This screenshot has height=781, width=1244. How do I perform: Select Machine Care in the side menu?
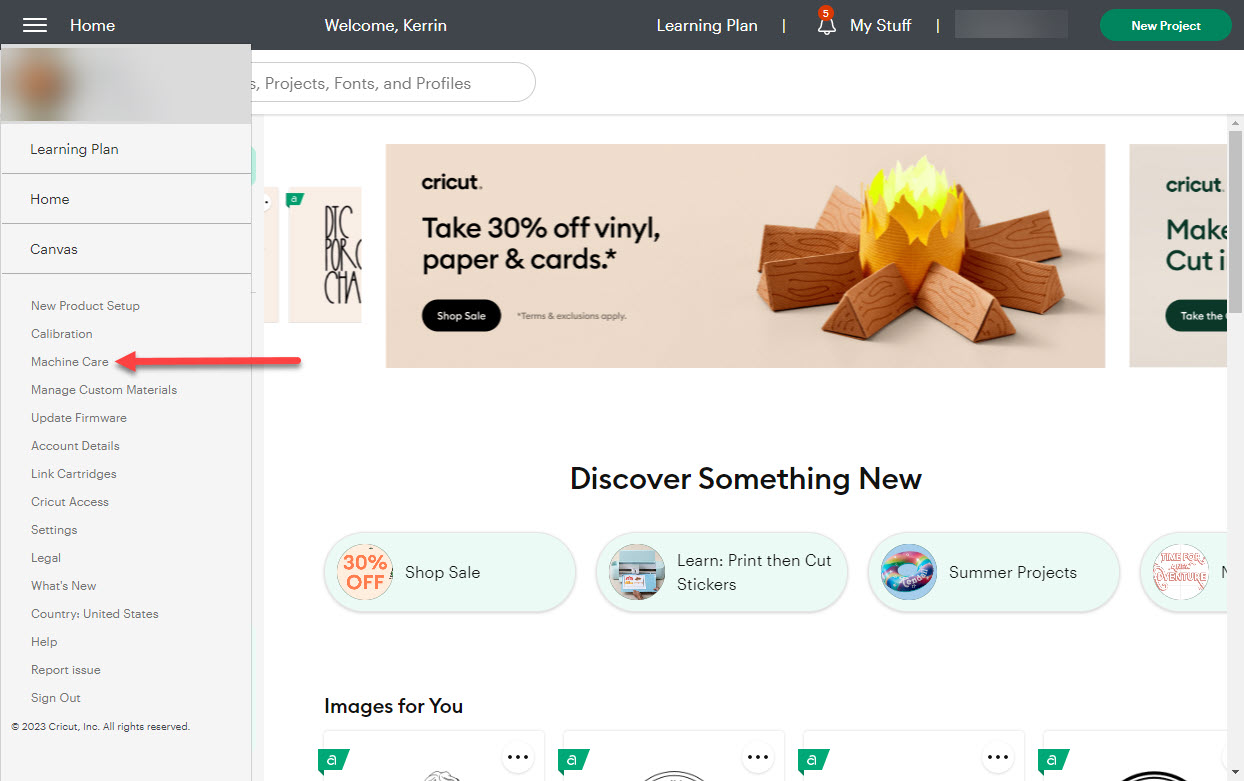tap(69, 362)
